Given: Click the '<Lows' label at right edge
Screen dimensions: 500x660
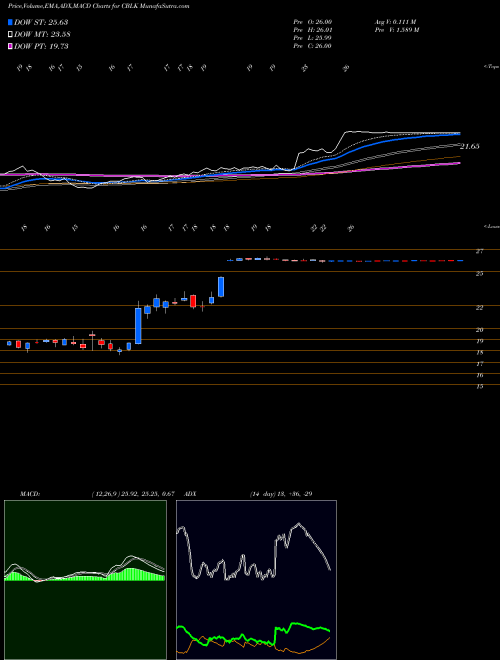Looking at the screenshot, I should pos(491,226).
